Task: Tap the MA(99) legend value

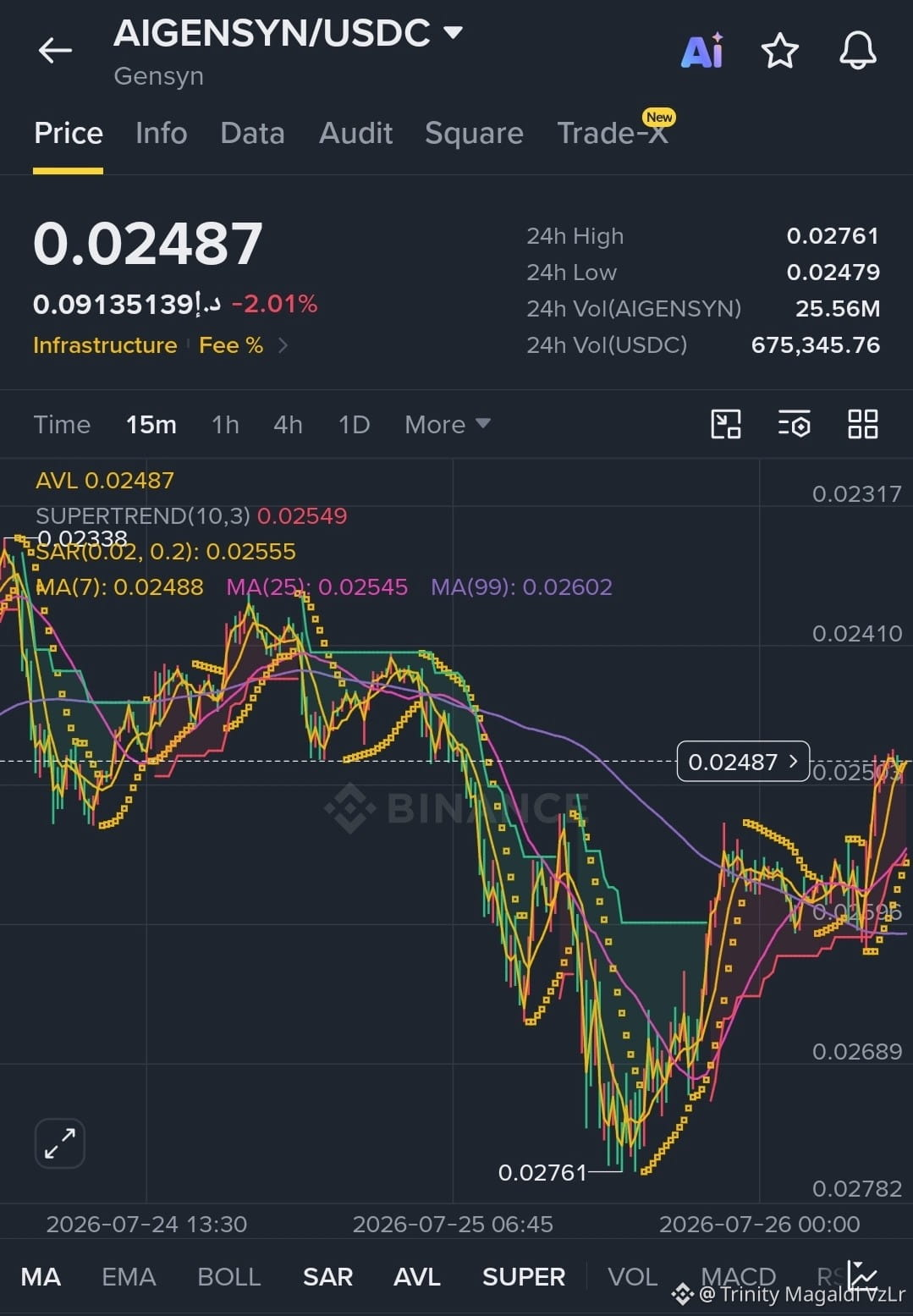Action: click(x=521, y=586)
